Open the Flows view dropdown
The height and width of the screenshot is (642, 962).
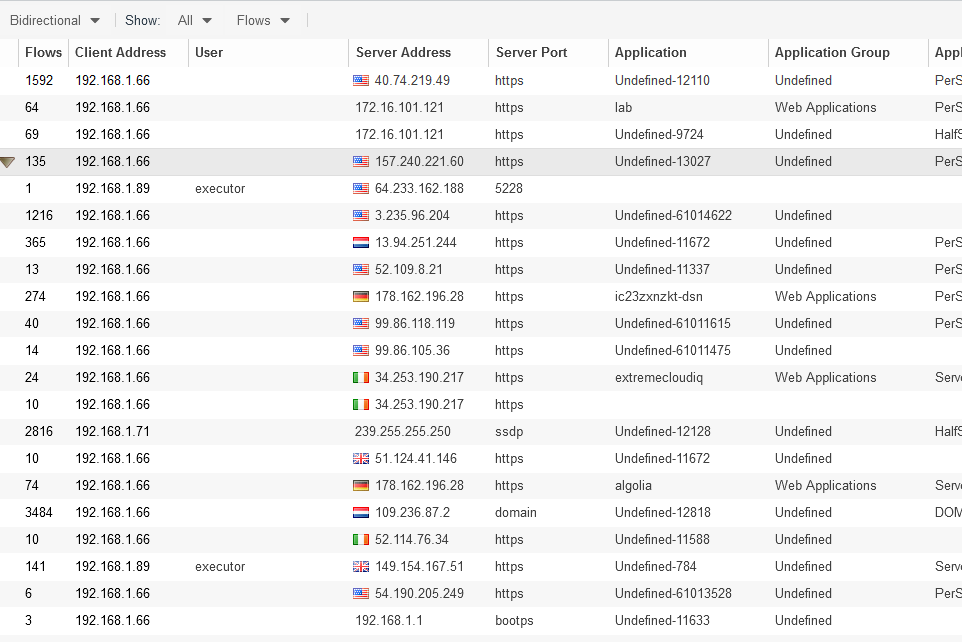pos(264,20)
